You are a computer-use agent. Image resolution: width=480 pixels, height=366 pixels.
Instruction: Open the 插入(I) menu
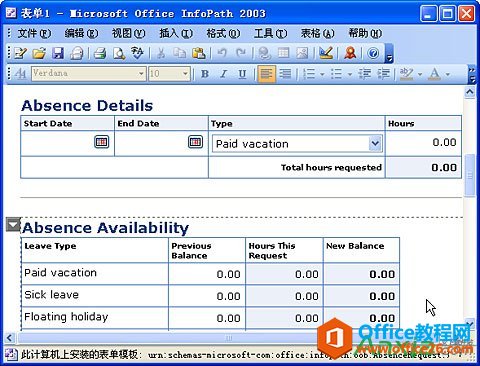[176, 33]
